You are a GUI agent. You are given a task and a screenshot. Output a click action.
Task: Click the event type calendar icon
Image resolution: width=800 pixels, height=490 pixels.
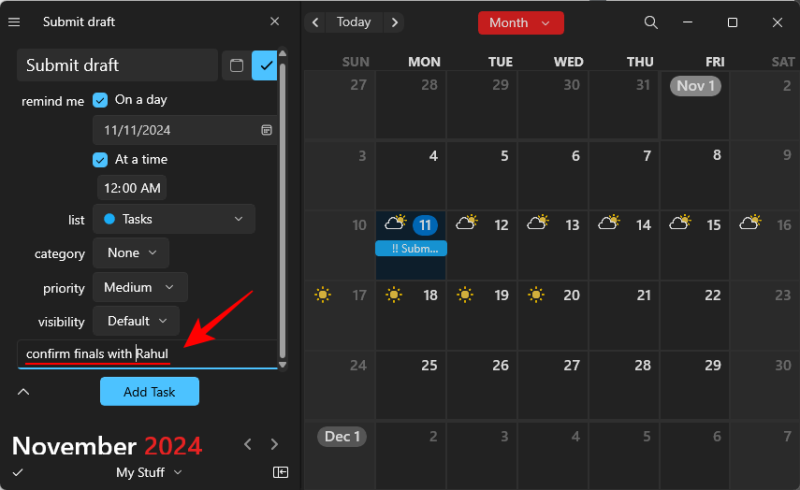click(236, 65)
